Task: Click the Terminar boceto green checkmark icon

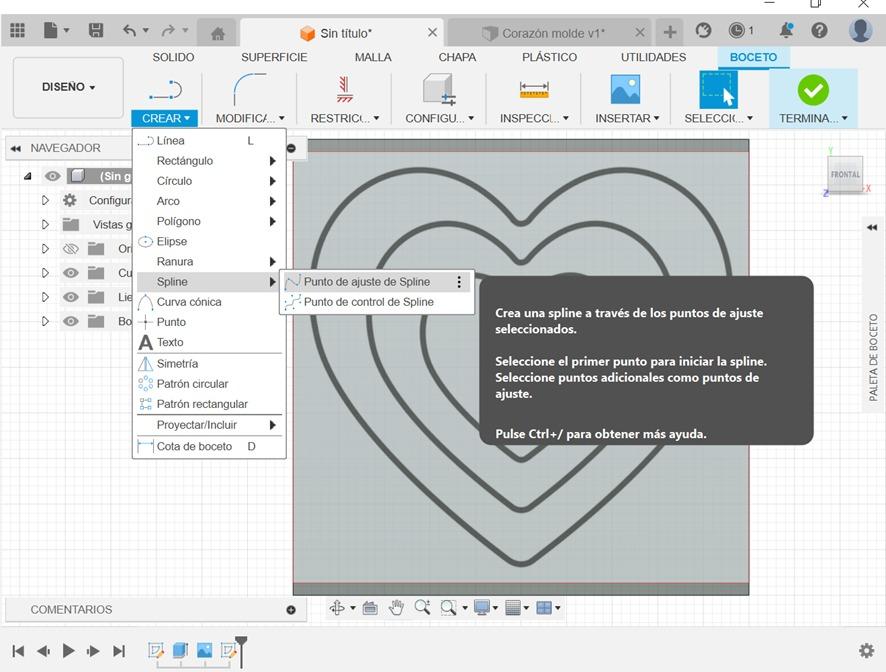Action: pos(812,90)
